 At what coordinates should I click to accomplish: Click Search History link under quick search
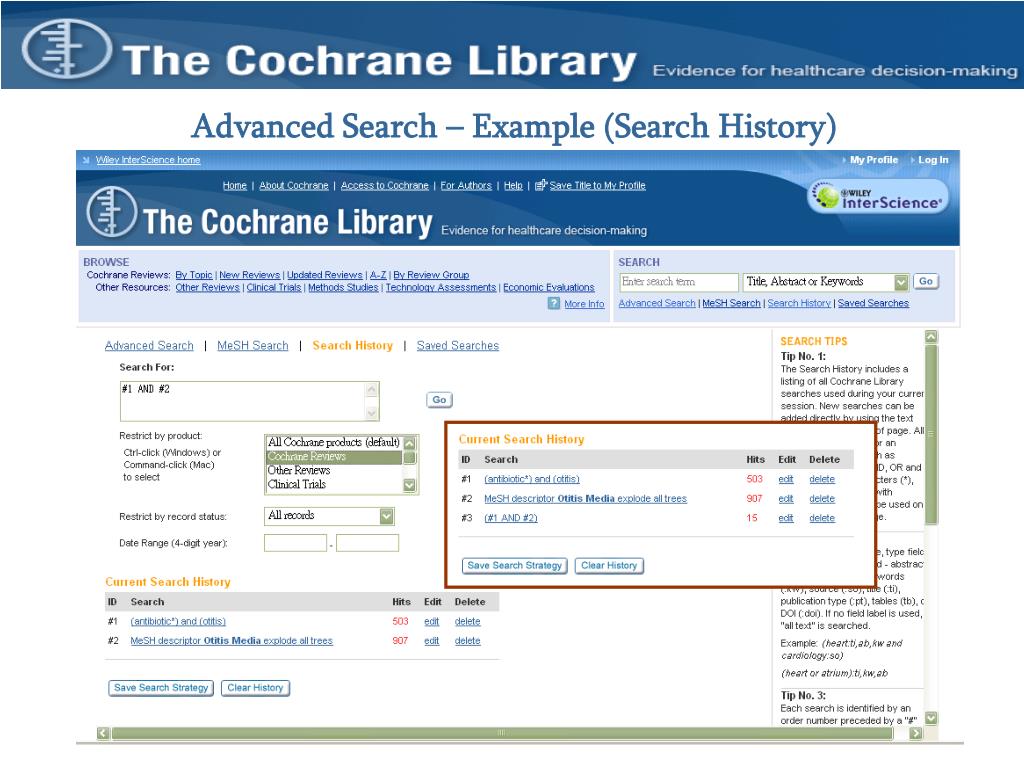[x=799, y=303]
